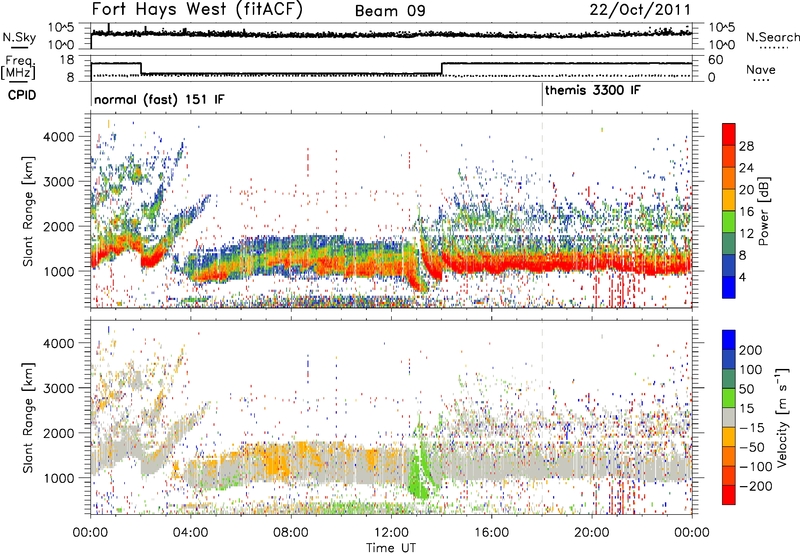Click the '50' tick on velocity colorbar
The image size is (800, 554).
pos(746,389)
